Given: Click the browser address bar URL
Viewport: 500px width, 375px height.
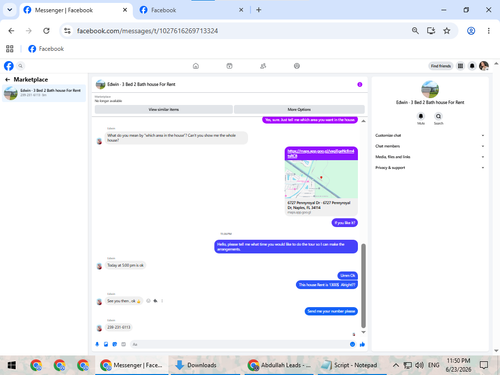Looking at the screenshot, I should pyautogui.click(x=147, y=31).
